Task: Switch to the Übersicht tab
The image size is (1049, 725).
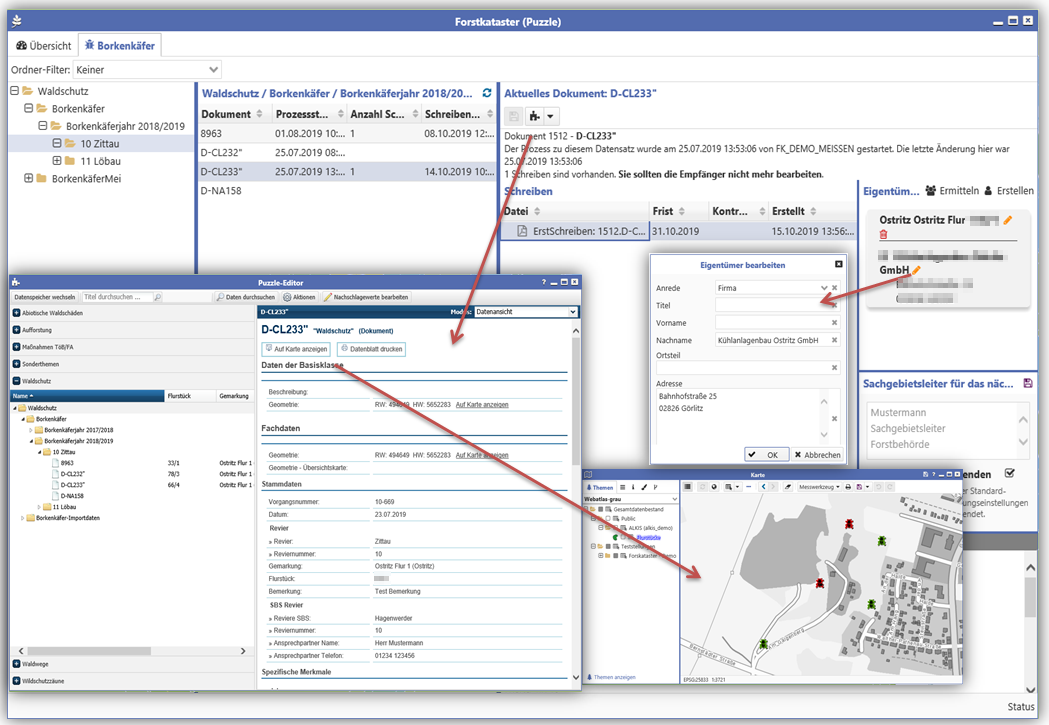Action: [43, 45]
